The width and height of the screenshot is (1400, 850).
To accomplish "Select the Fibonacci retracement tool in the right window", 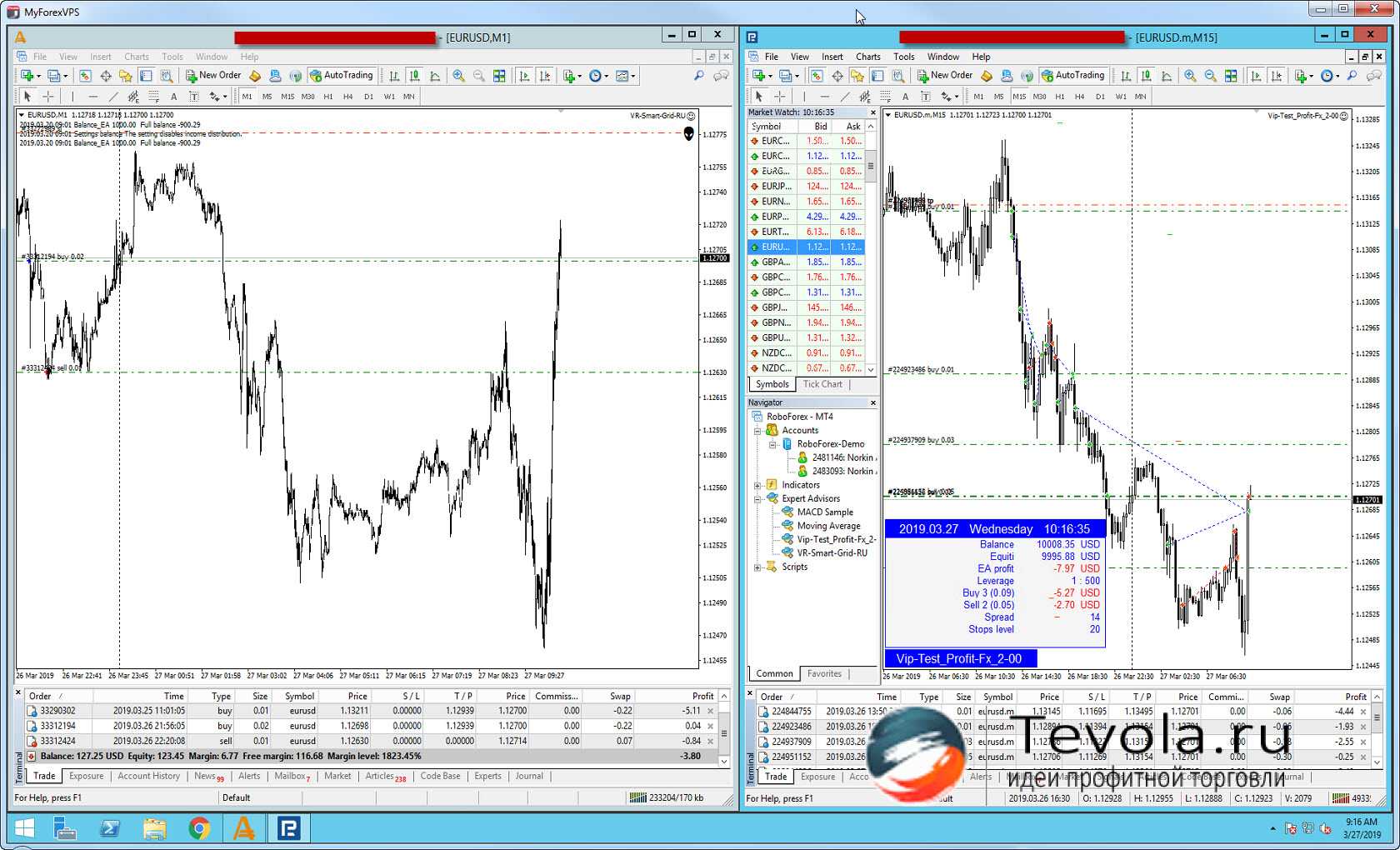I will pyautogui.click(x=885, y=97).
